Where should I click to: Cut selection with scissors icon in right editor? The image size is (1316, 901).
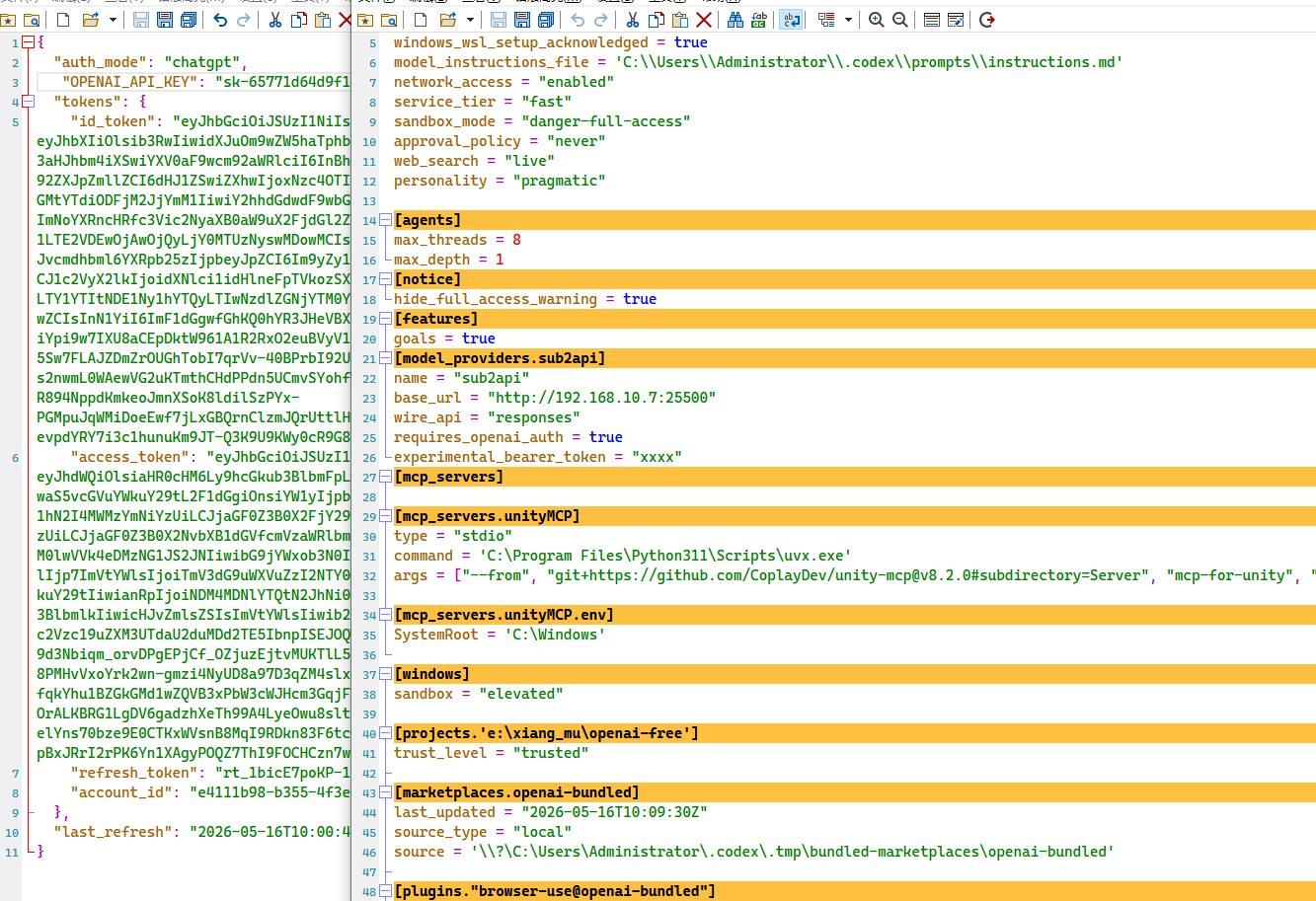(x=633, y=20)
